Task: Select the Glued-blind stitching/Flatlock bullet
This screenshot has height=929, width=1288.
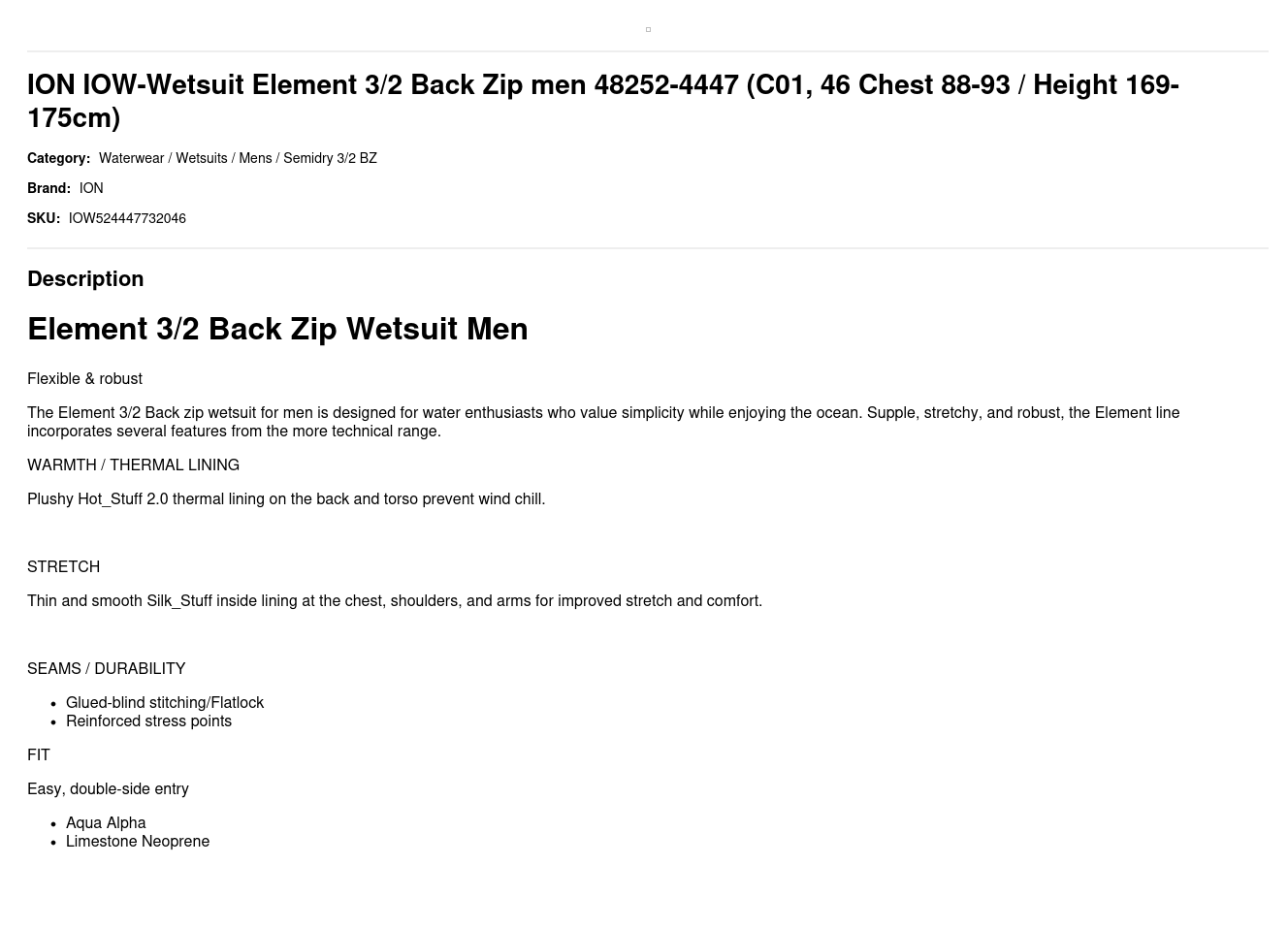Action: tap(165, 703)
